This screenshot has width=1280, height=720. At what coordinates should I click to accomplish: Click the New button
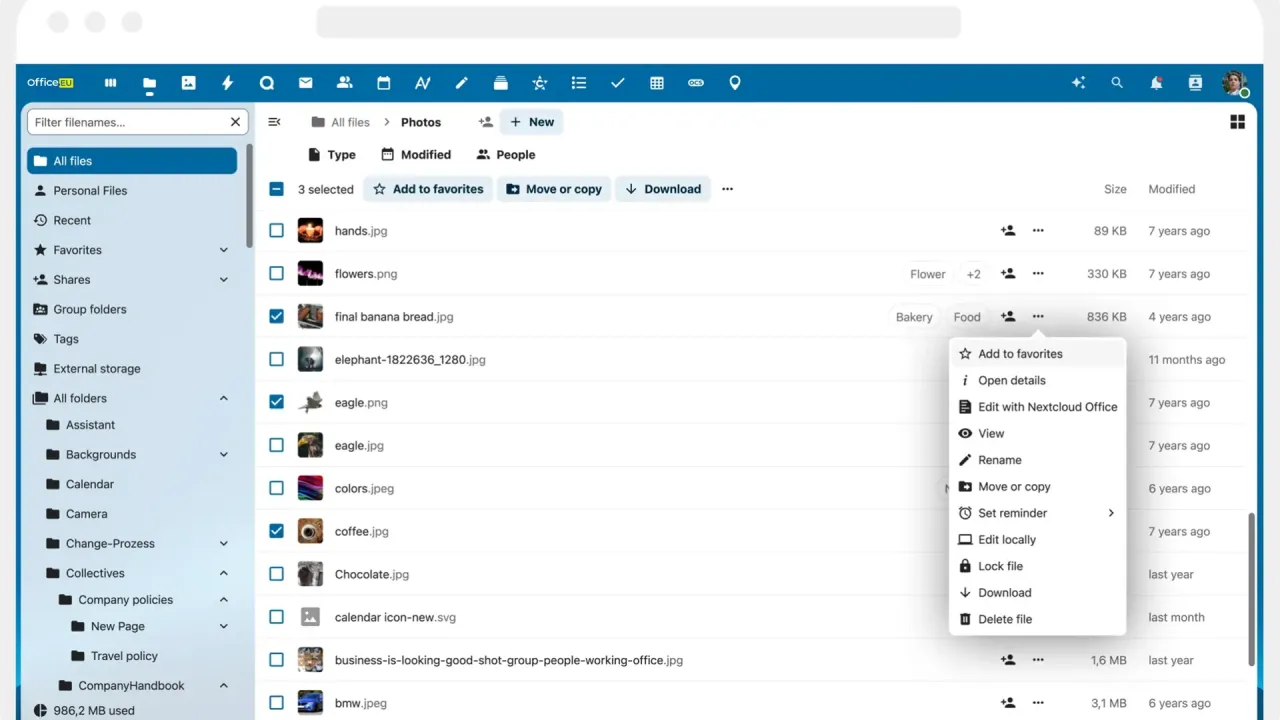(532, 122)
